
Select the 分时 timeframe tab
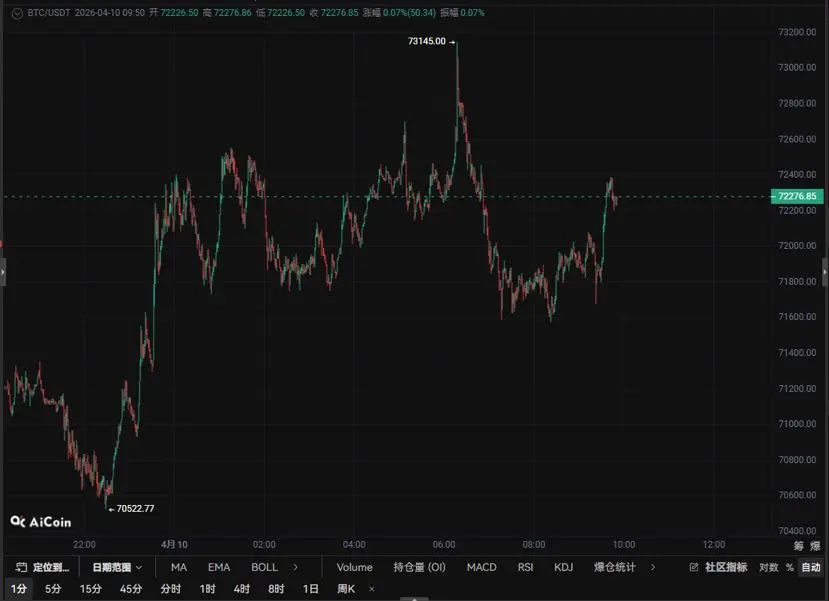click(x=171, y=589)
